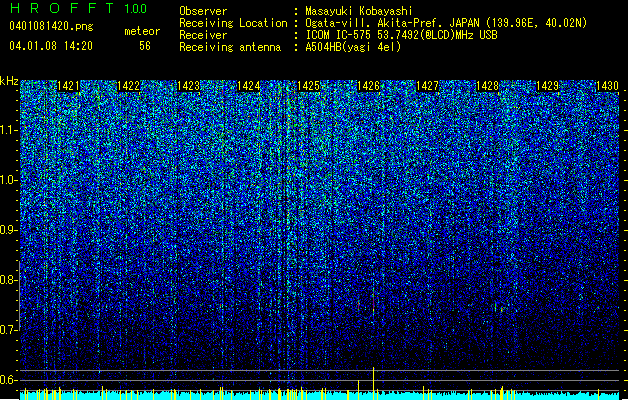Click the 1.0 frequency axis label
The height and width of the screenshot is (400, 629).
click(x=8, y=180)
